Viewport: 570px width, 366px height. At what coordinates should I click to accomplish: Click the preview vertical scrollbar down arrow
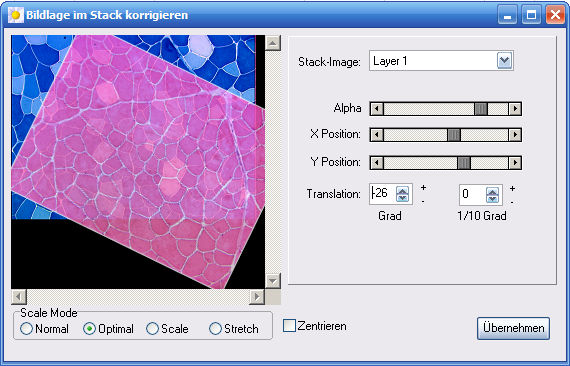[x=273, y=281]
